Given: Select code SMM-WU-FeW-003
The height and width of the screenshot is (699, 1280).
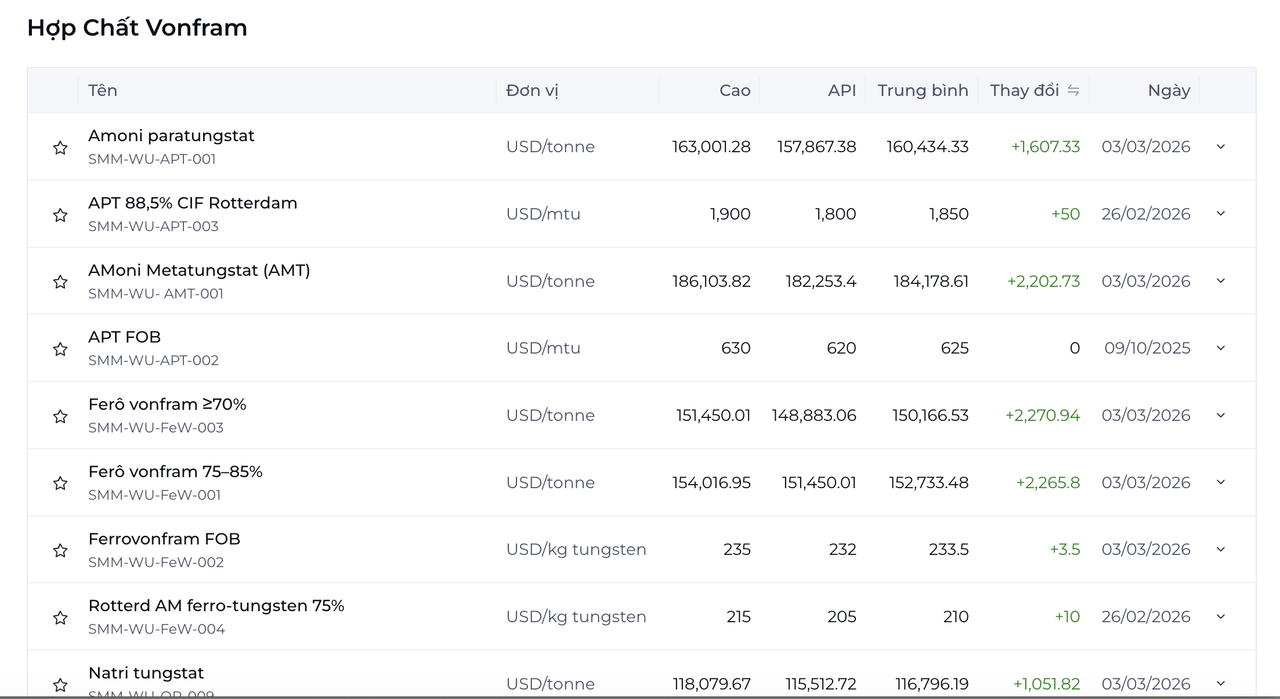Looking at the screenshot, I should pos(156,427).
